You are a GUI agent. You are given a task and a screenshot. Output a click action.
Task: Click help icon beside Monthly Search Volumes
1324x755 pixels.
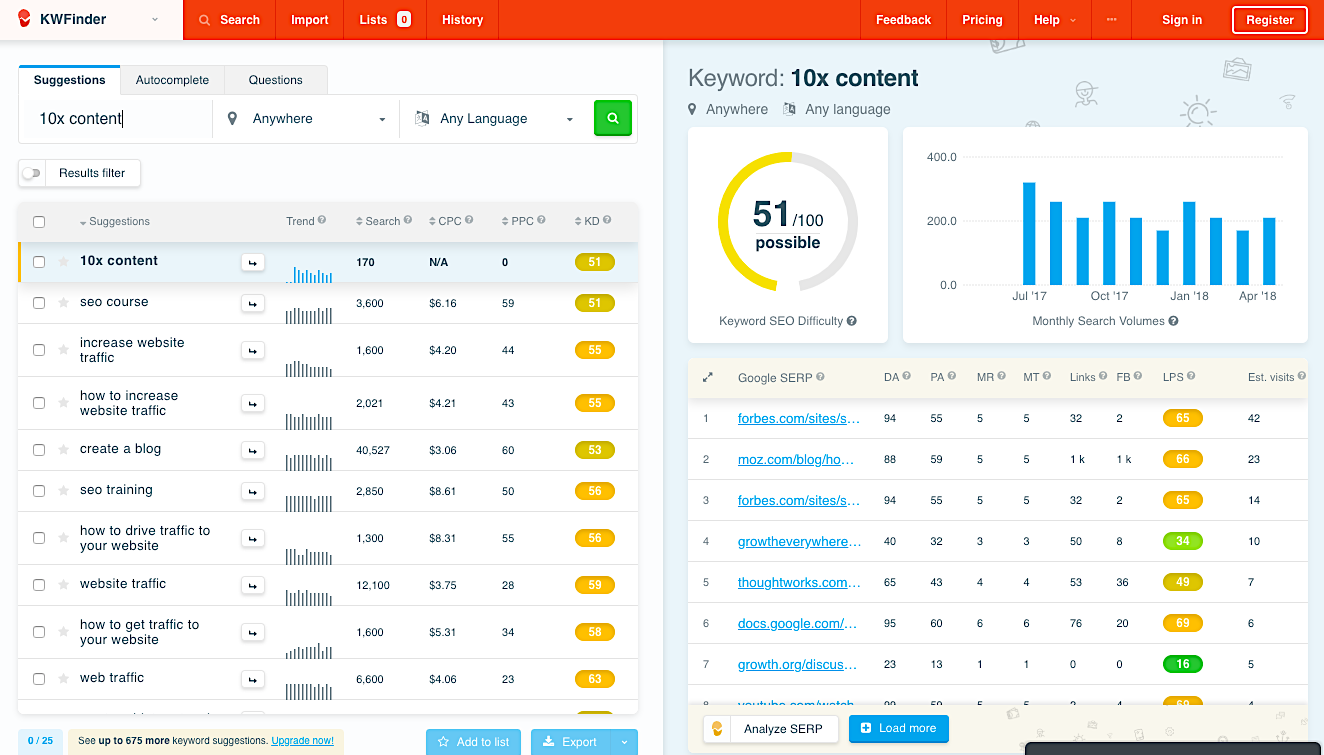1173,321
